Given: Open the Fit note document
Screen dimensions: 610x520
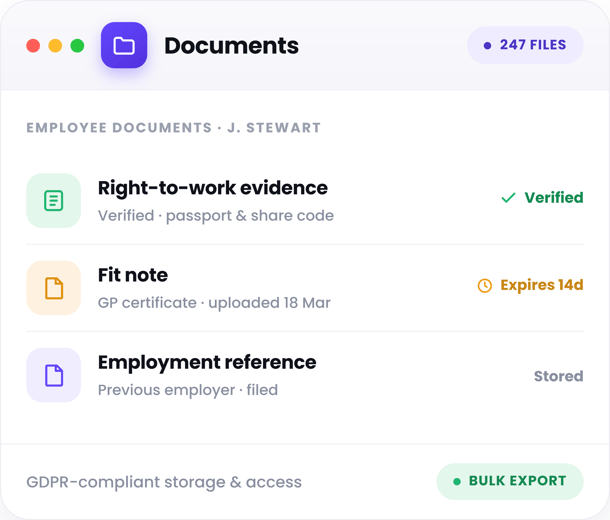Looking at the screenshot, I should (305, 288).
